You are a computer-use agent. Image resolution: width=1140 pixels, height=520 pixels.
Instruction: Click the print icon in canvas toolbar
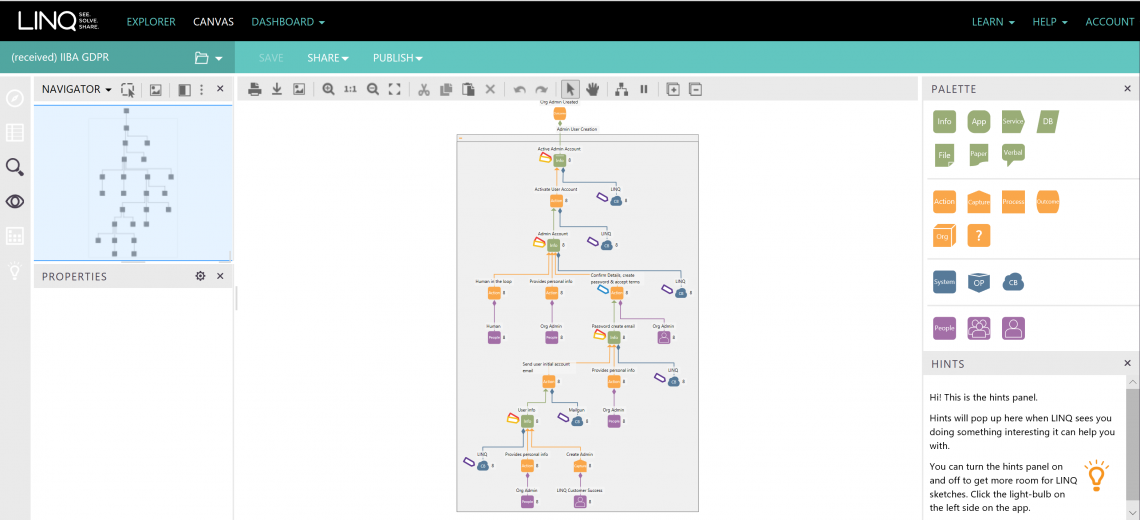(254, 89)
